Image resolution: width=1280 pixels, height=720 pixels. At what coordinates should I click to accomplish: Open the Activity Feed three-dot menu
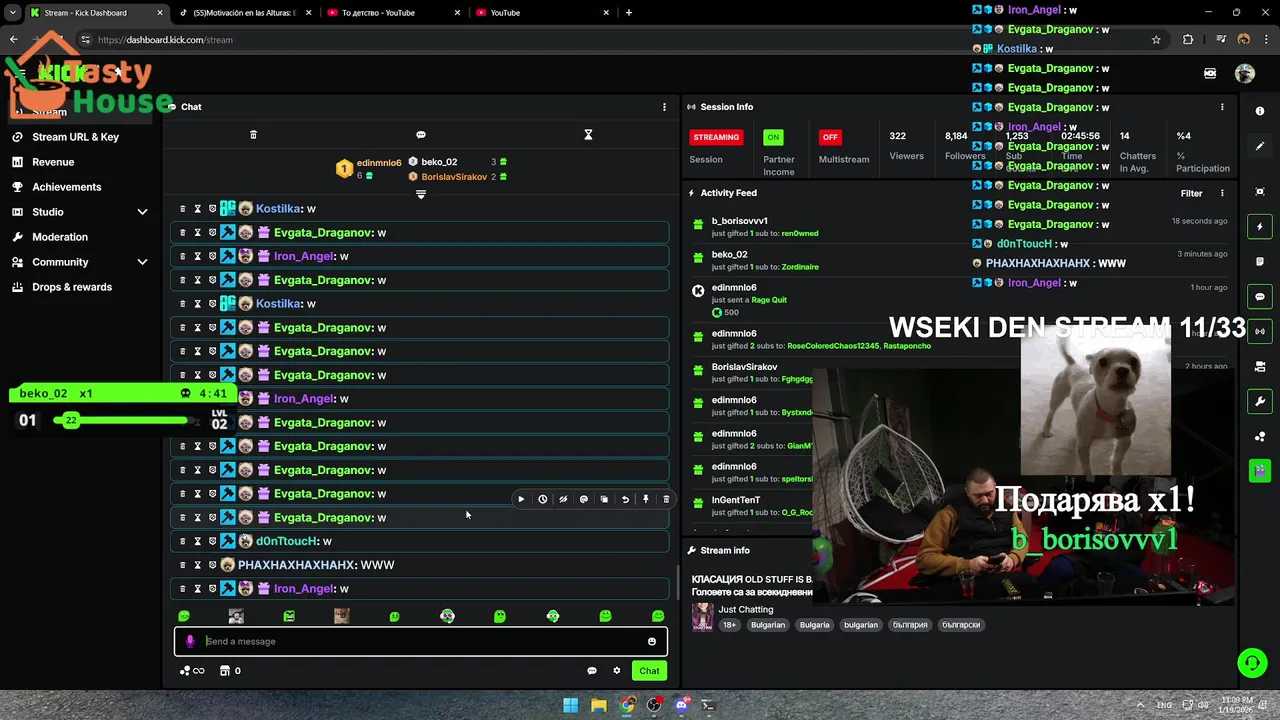pos(1222,193)
